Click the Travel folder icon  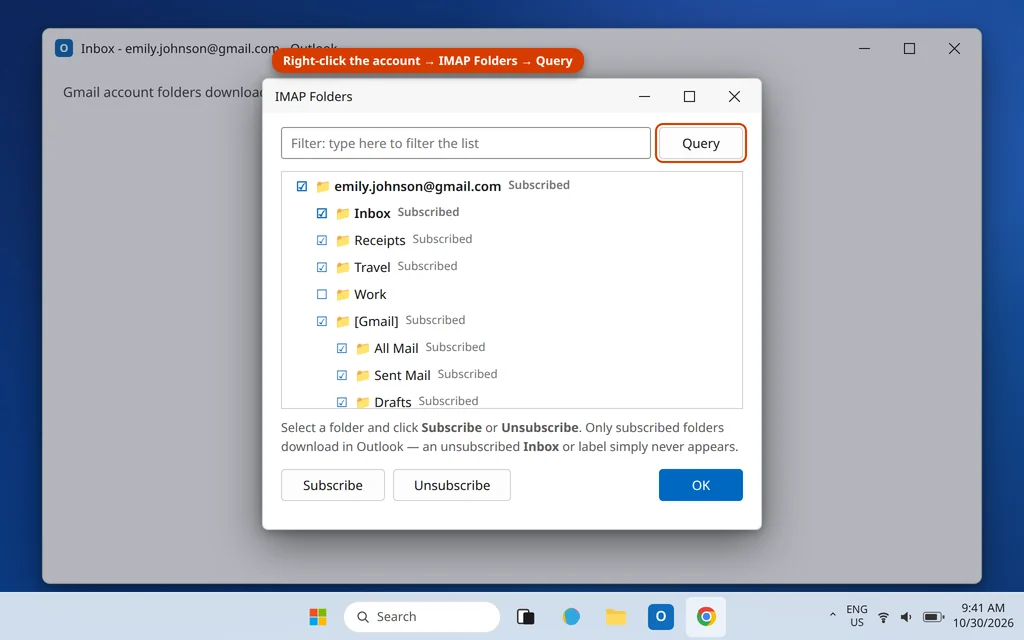tap(343, 267)
